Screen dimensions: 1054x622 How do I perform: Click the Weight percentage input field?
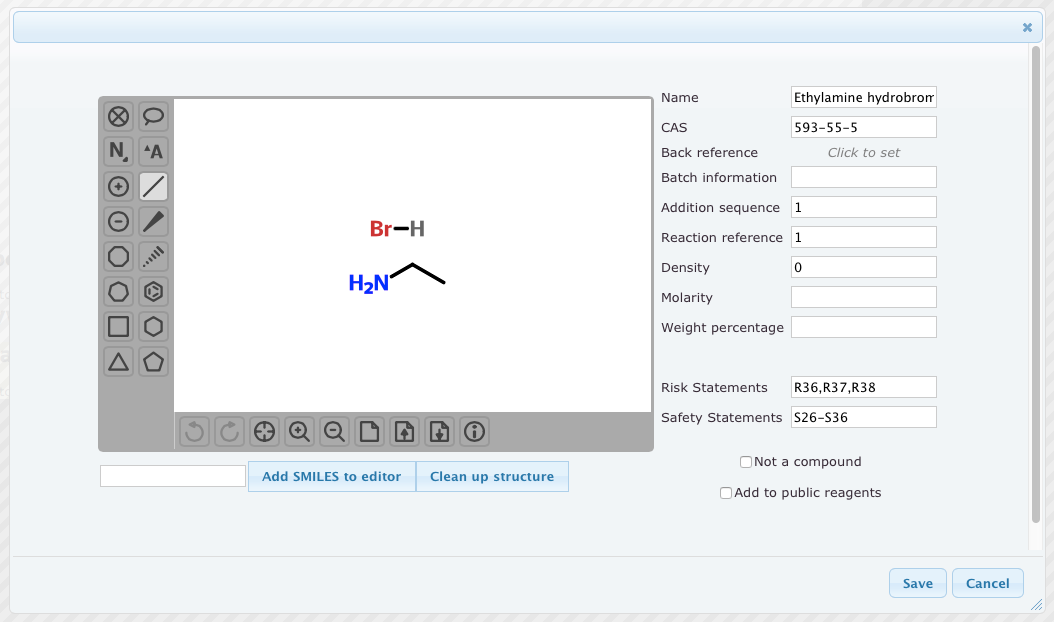pyautogui.click(x=864, y=327)
